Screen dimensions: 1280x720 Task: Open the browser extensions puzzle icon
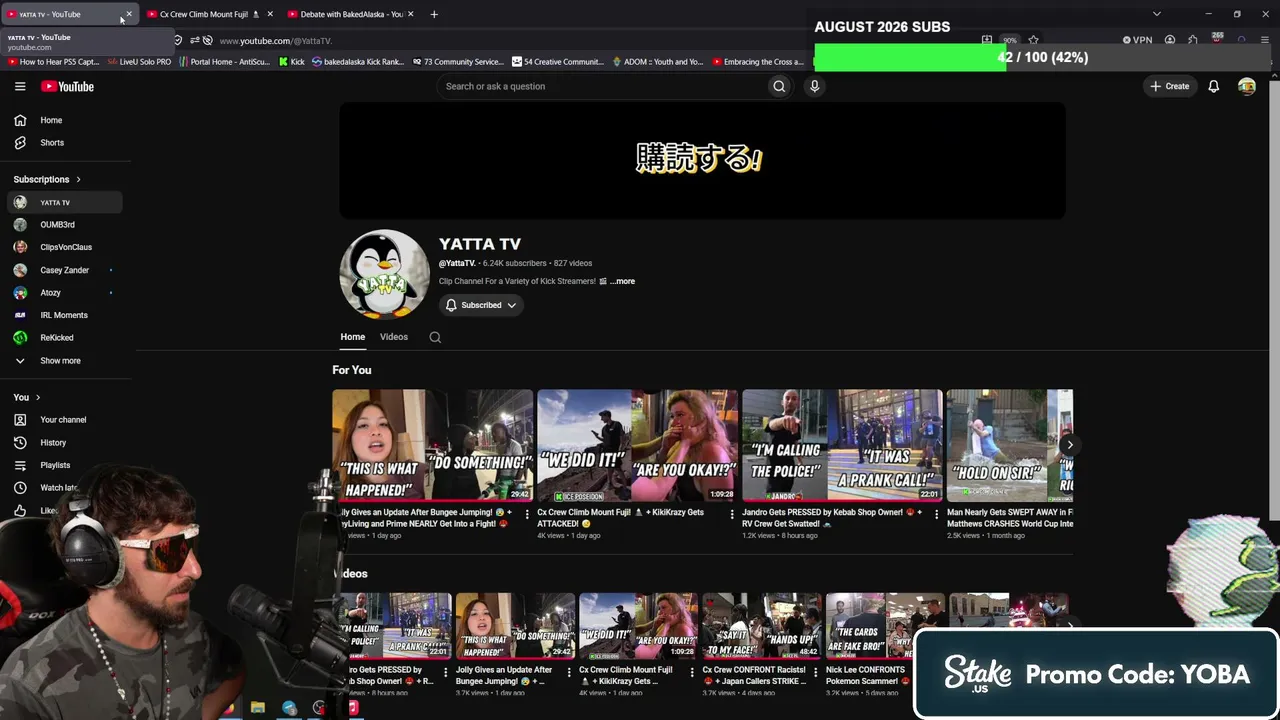1193,40
